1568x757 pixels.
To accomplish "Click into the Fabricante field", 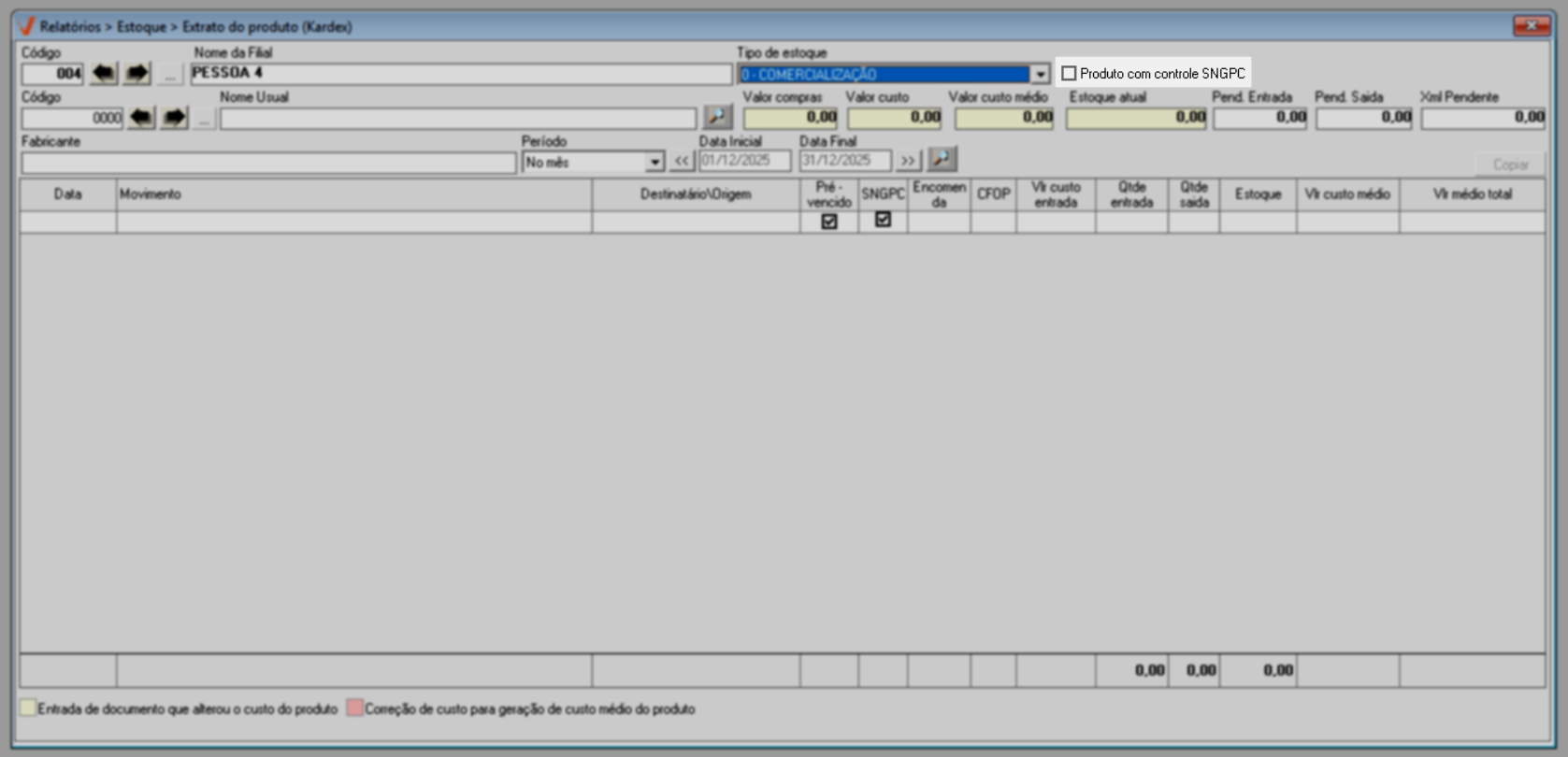I will pyautogui.click(x=268, y=163).
